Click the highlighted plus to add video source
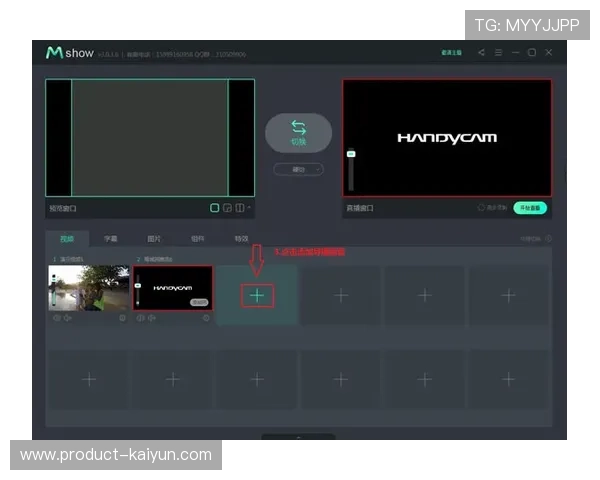This screenshot has height=480, width=600. coord(257,295)
